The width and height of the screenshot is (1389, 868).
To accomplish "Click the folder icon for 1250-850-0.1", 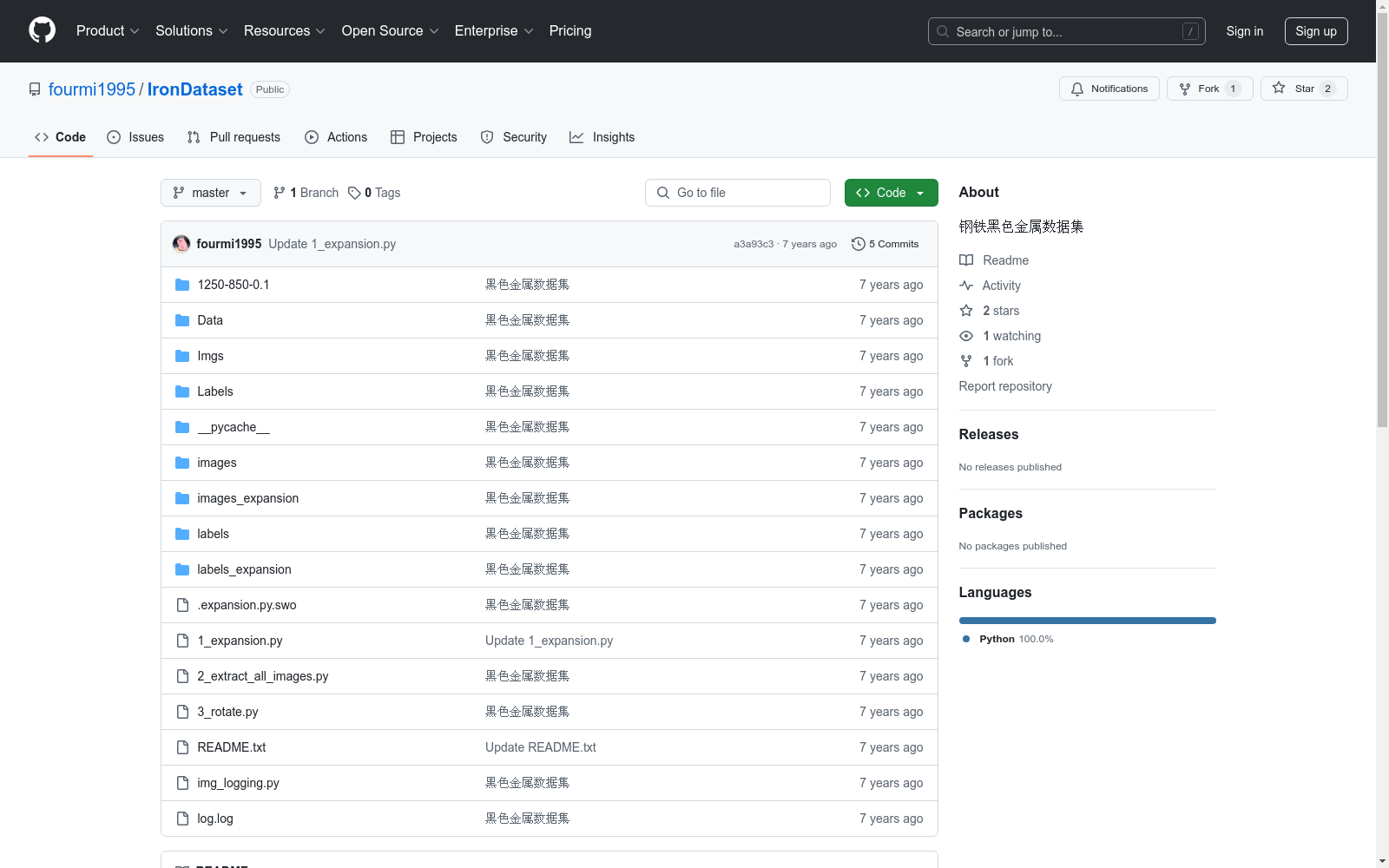I will click(x=182, y=285).
